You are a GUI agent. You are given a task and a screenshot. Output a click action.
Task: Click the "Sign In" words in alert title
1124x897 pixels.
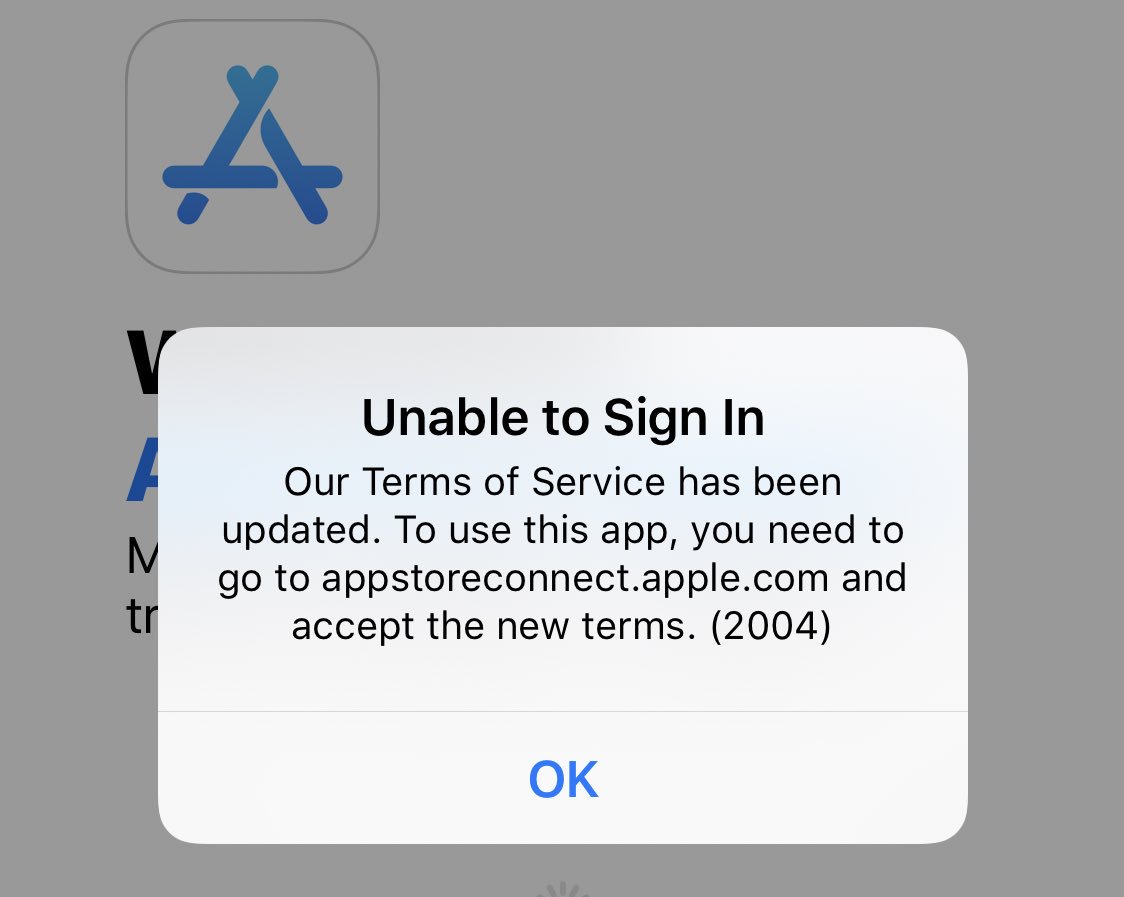[x=684, y=418]
